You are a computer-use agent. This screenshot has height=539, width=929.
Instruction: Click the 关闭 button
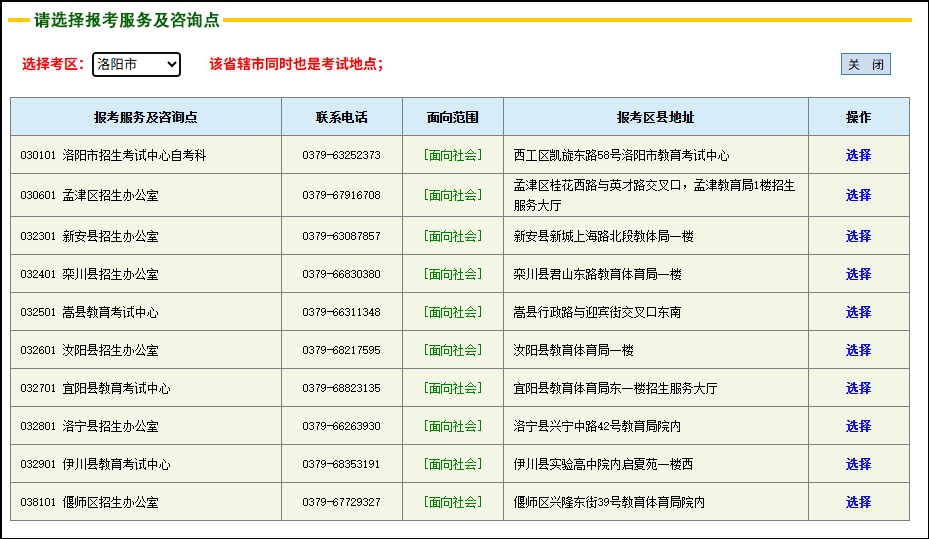pyautogui.click(x=865, y=65)
